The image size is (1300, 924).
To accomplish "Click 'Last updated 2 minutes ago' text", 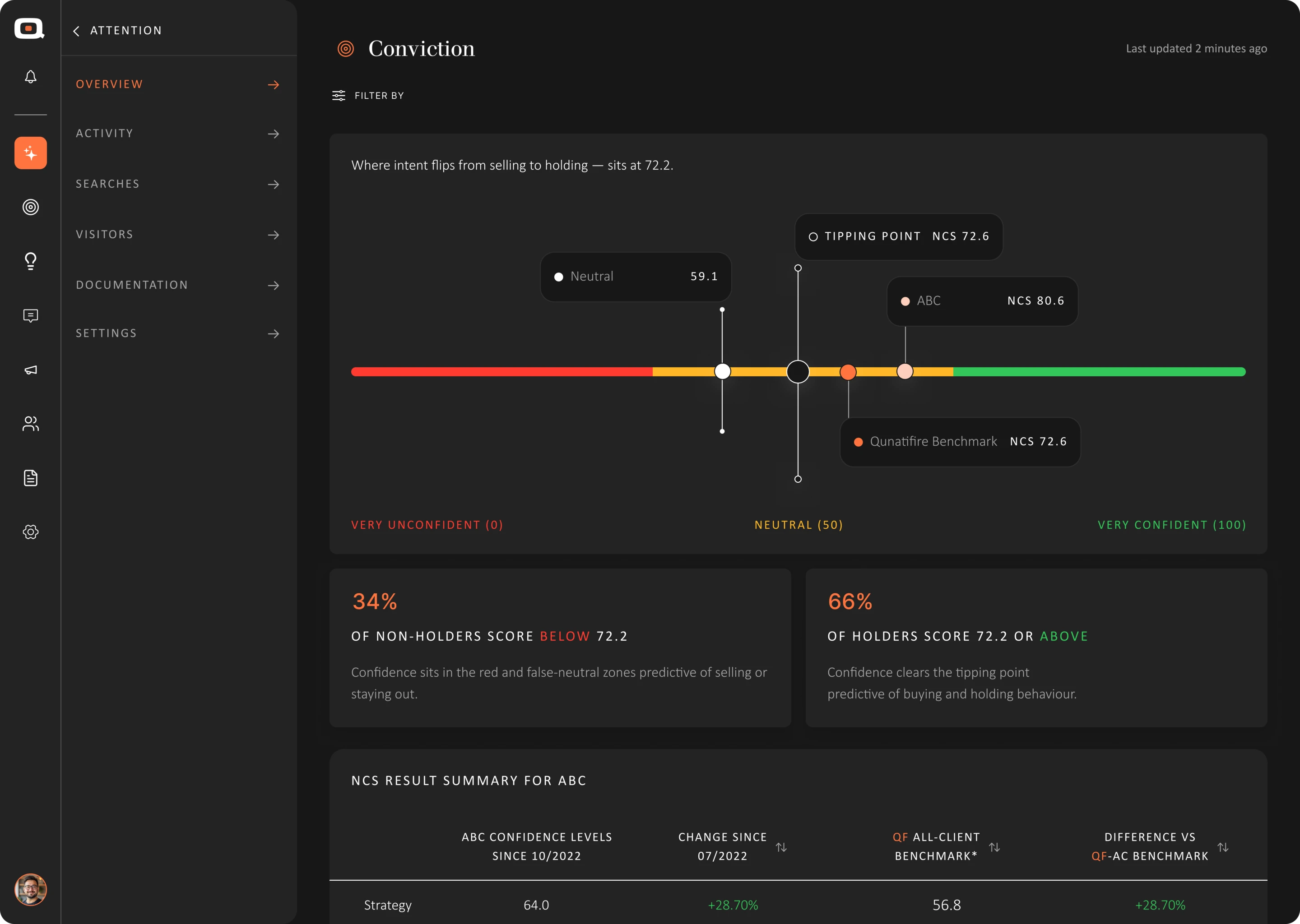I will [1197, 49].
